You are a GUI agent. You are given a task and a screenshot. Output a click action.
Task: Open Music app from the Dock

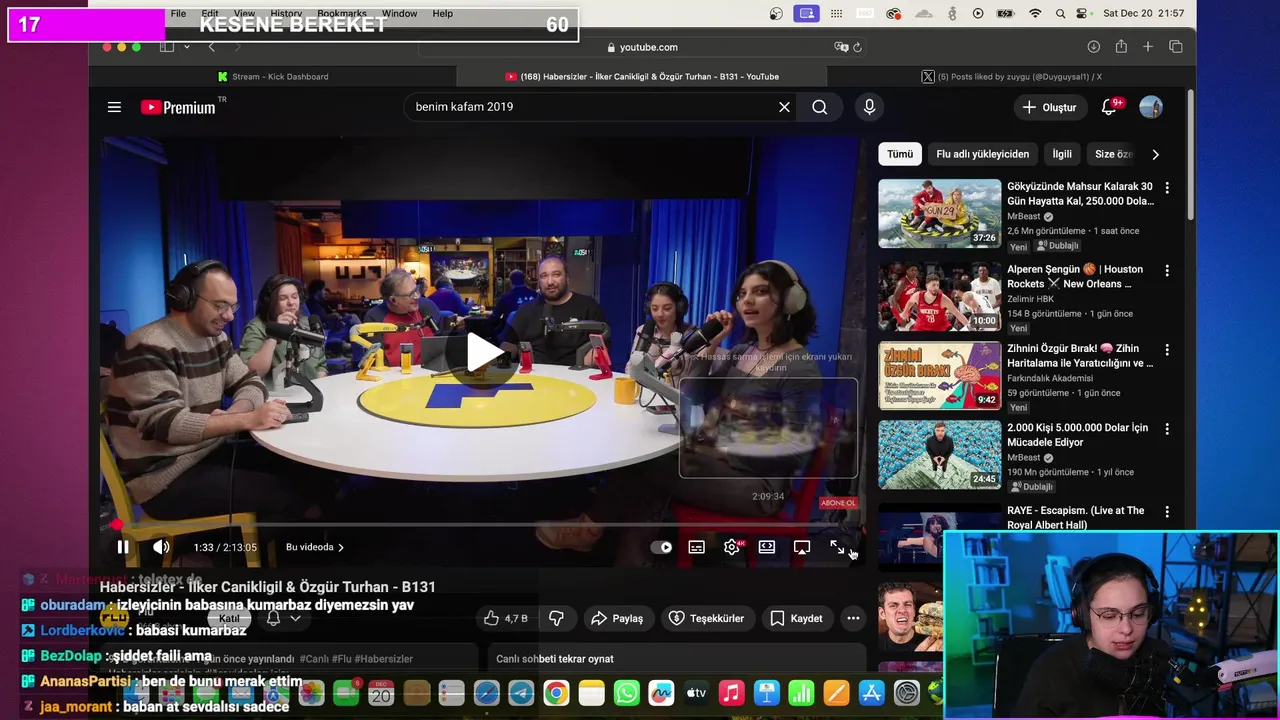pos(732,693)
